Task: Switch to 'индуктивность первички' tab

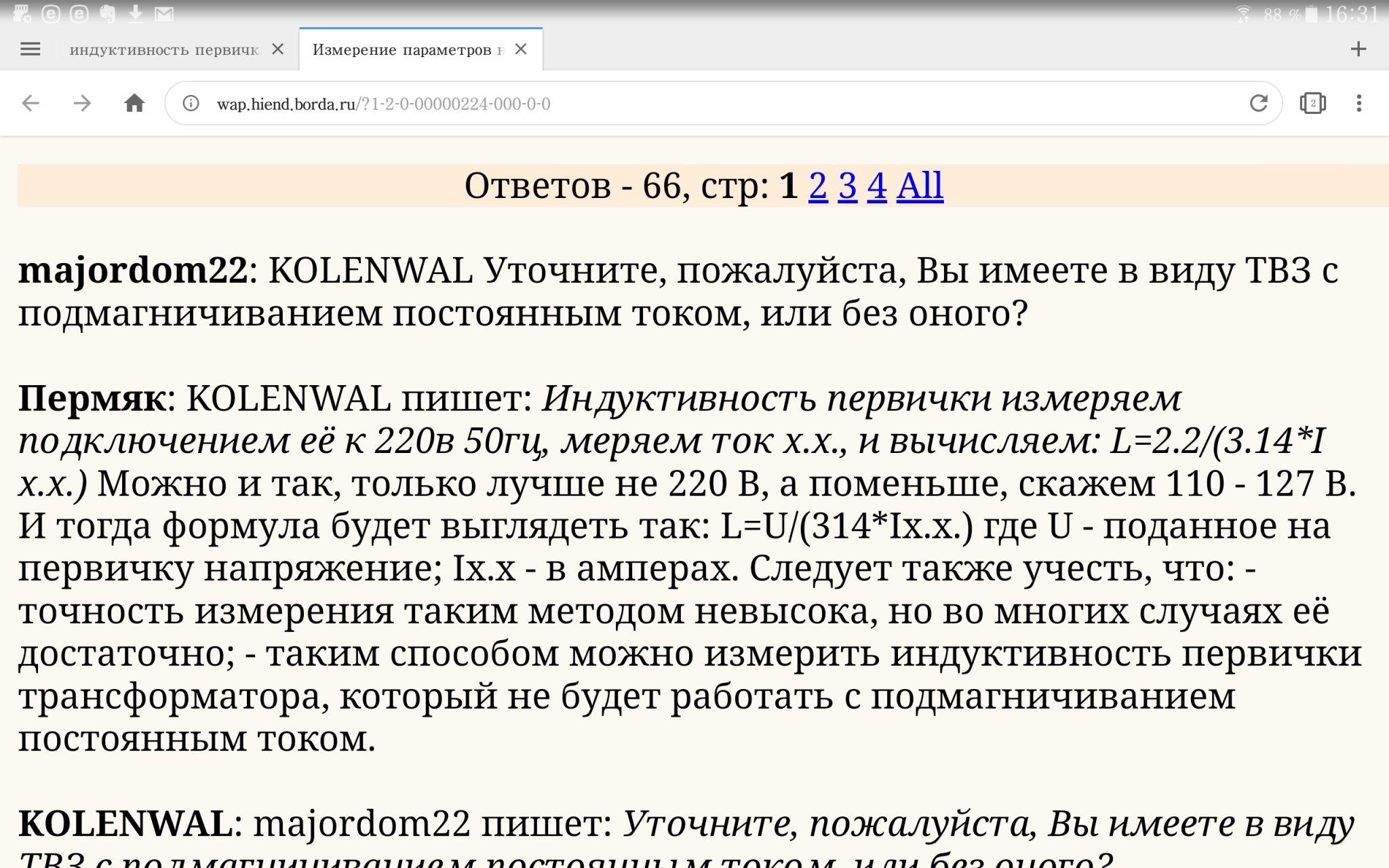Action: 164,50
